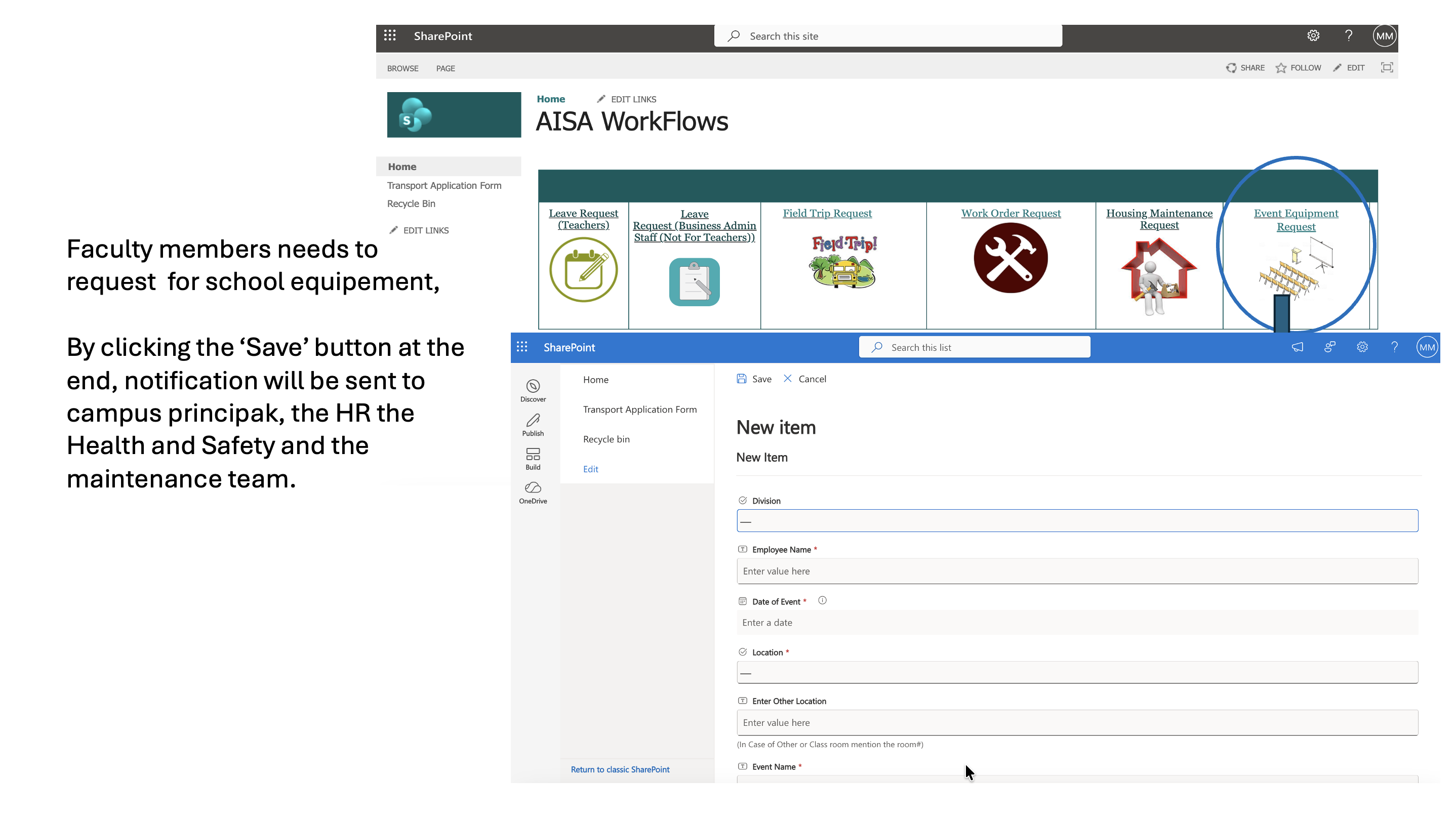Open settings gear in top dark bar

1313,35
